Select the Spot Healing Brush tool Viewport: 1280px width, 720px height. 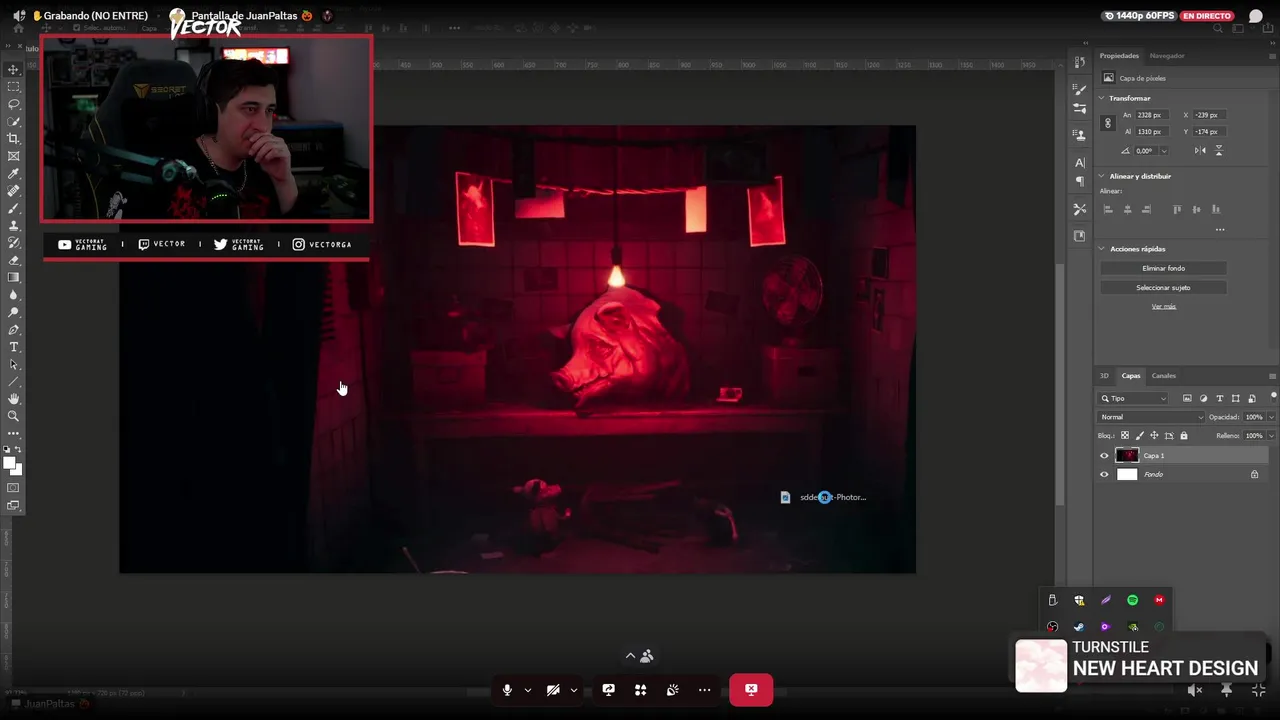(x=14, y=191)
